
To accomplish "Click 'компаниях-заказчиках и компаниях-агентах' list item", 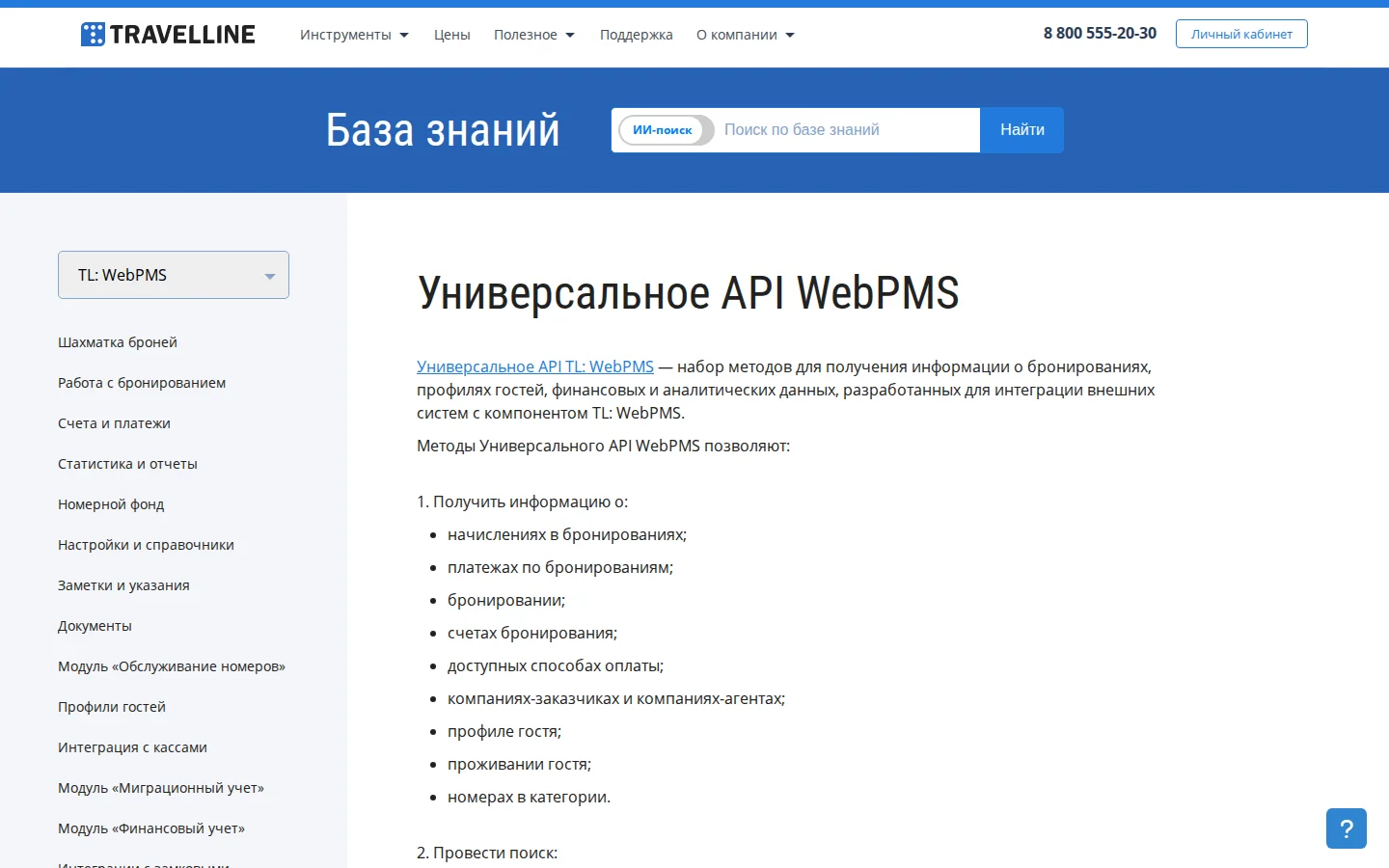I will coord(616,698).
